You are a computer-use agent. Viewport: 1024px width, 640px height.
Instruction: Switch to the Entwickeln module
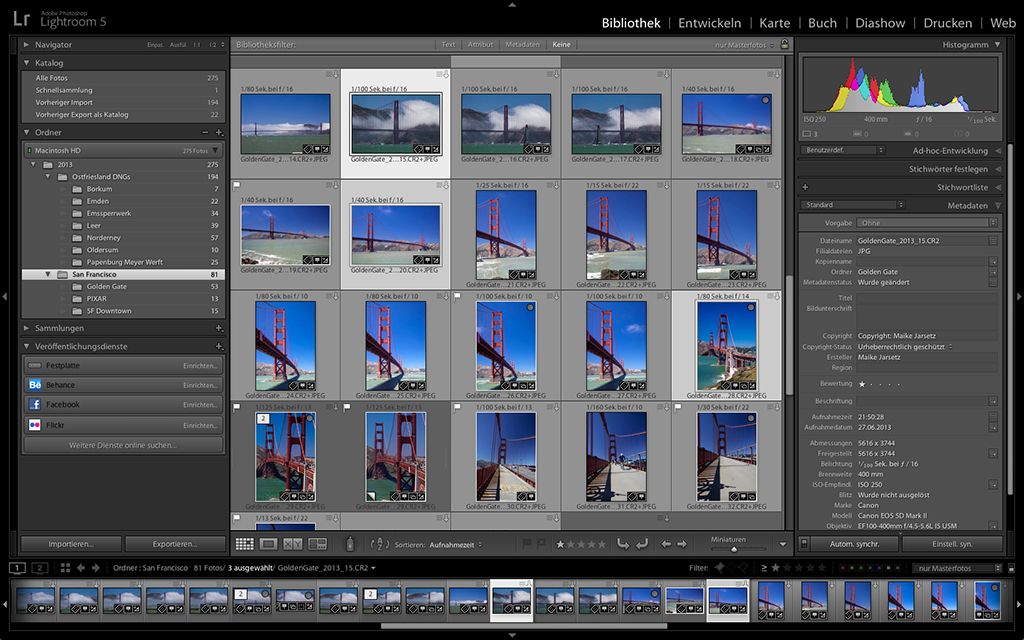click(x=709, y=23)
